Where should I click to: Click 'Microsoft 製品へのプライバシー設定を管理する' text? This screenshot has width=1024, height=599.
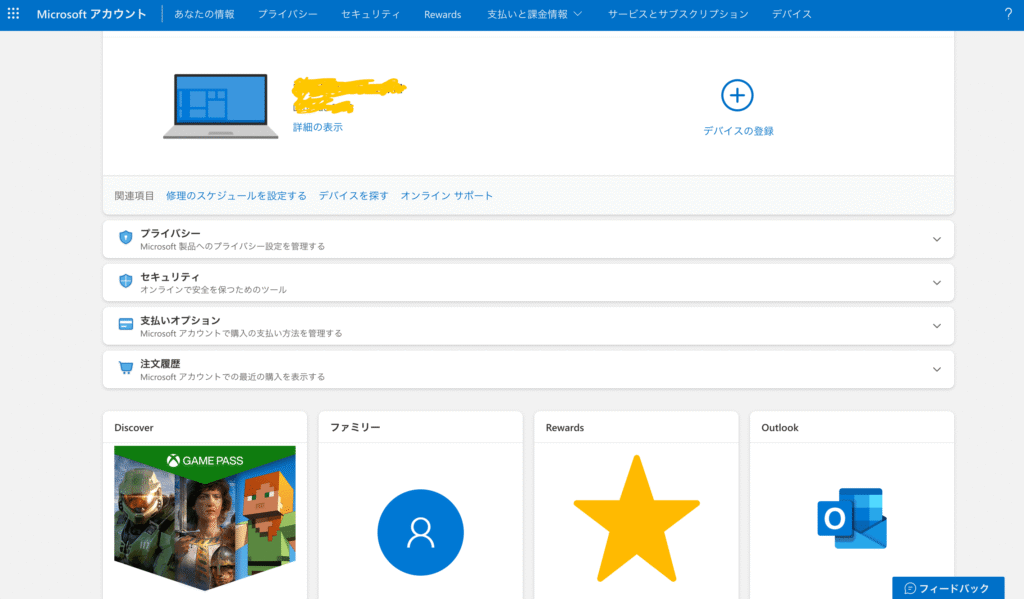coord(232,246)
